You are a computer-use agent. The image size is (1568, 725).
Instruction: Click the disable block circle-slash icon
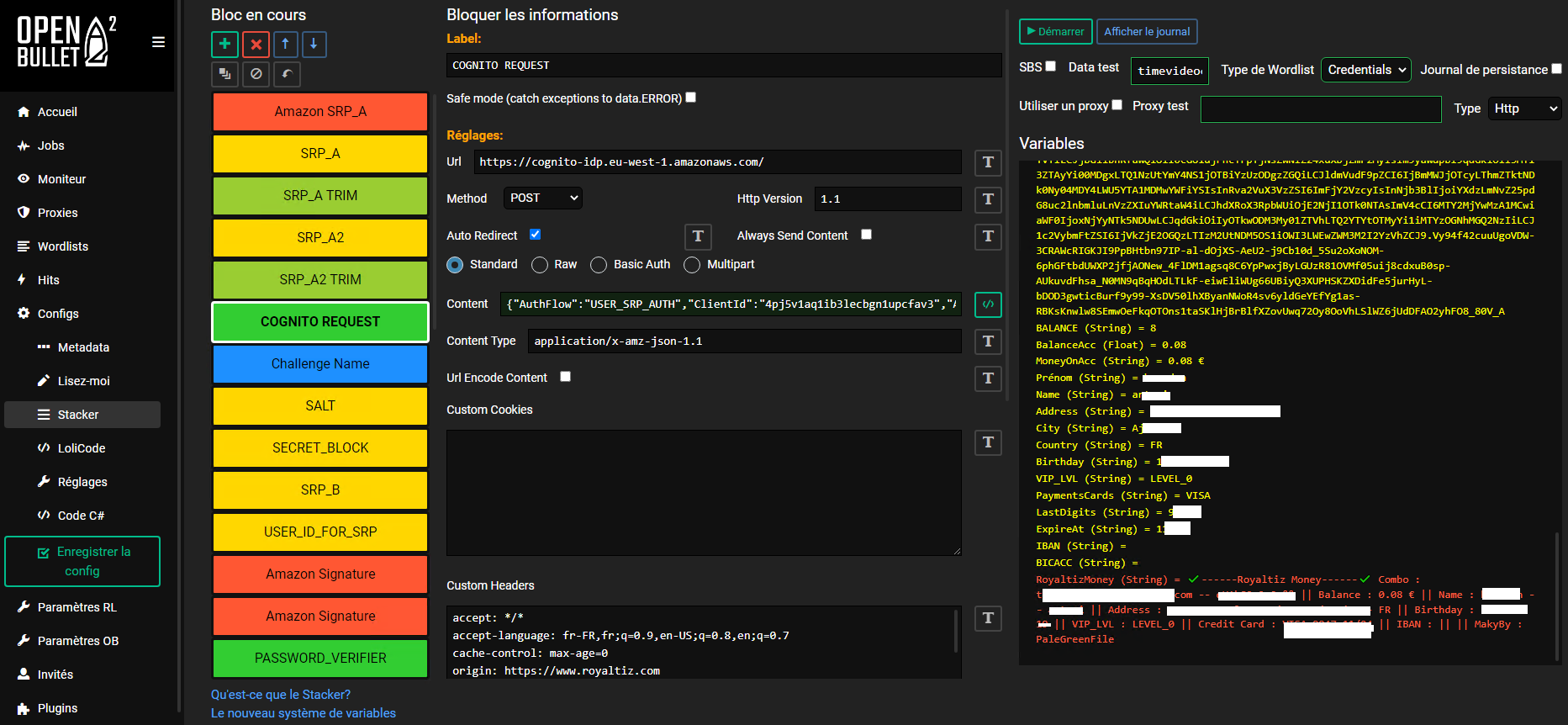(x=256, y=74)
